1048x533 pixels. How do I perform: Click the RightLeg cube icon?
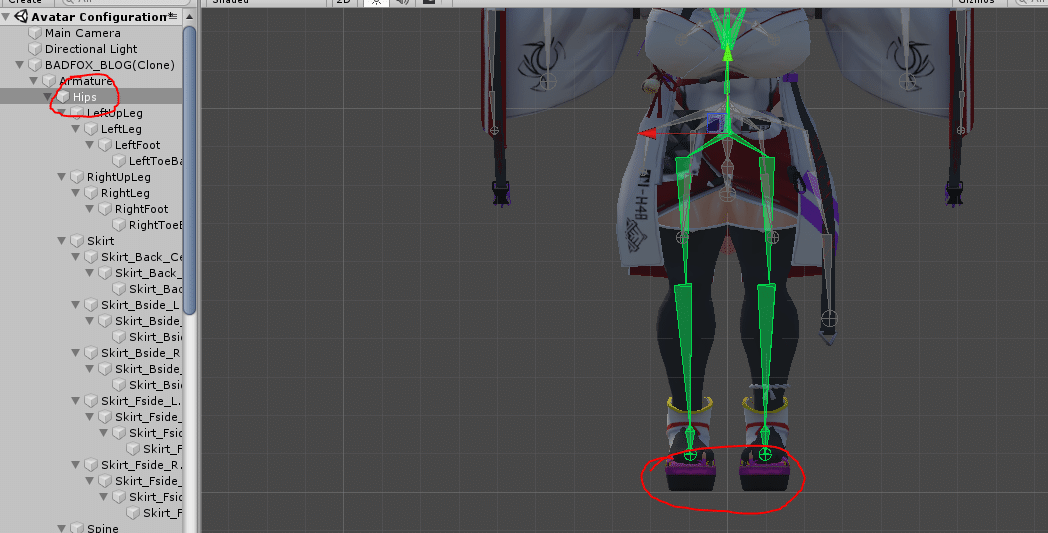pyautogui.click(x=91, y=193)
